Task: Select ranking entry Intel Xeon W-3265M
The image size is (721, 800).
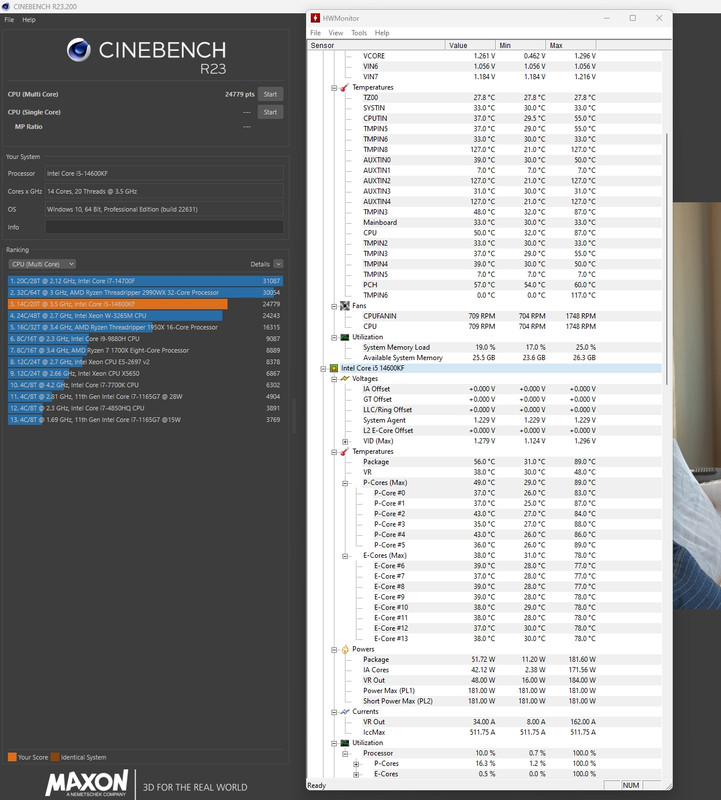Action: [145, 315]
